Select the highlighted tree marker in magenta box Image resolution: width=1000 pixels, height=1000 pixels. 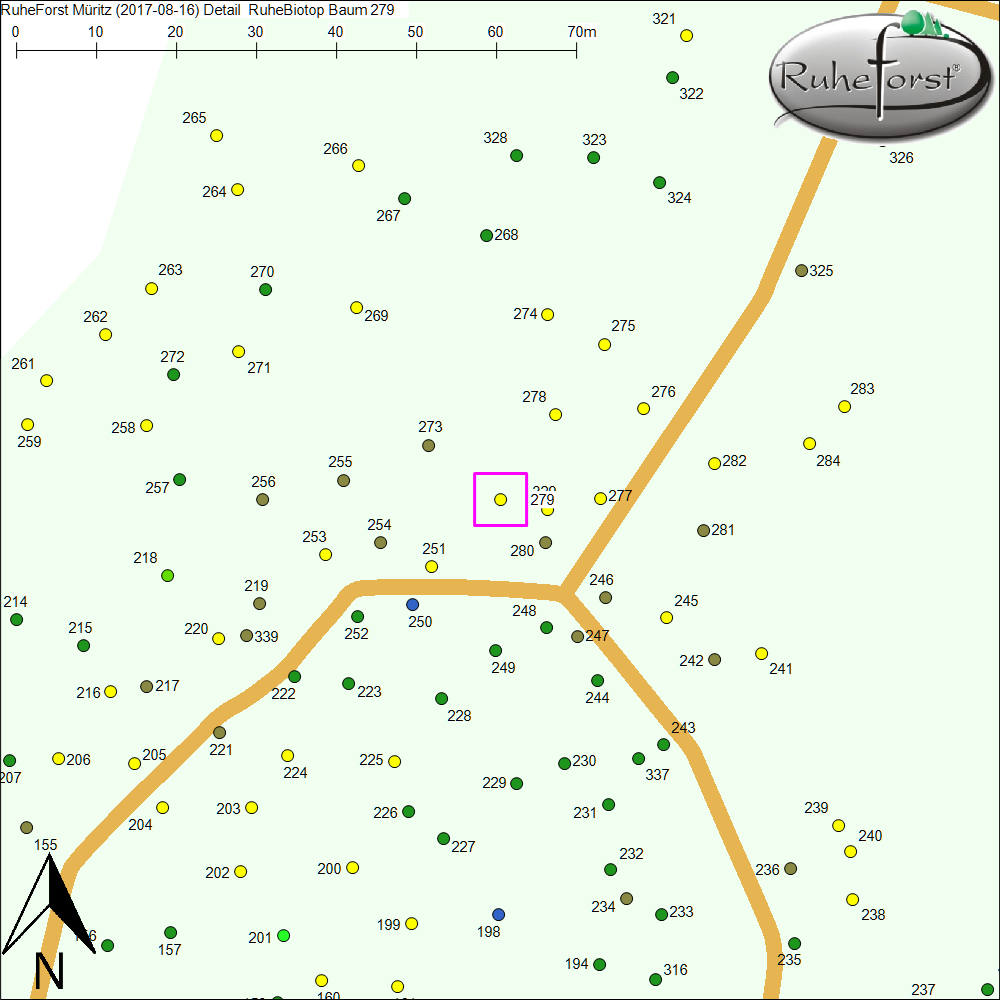[500, 499]
